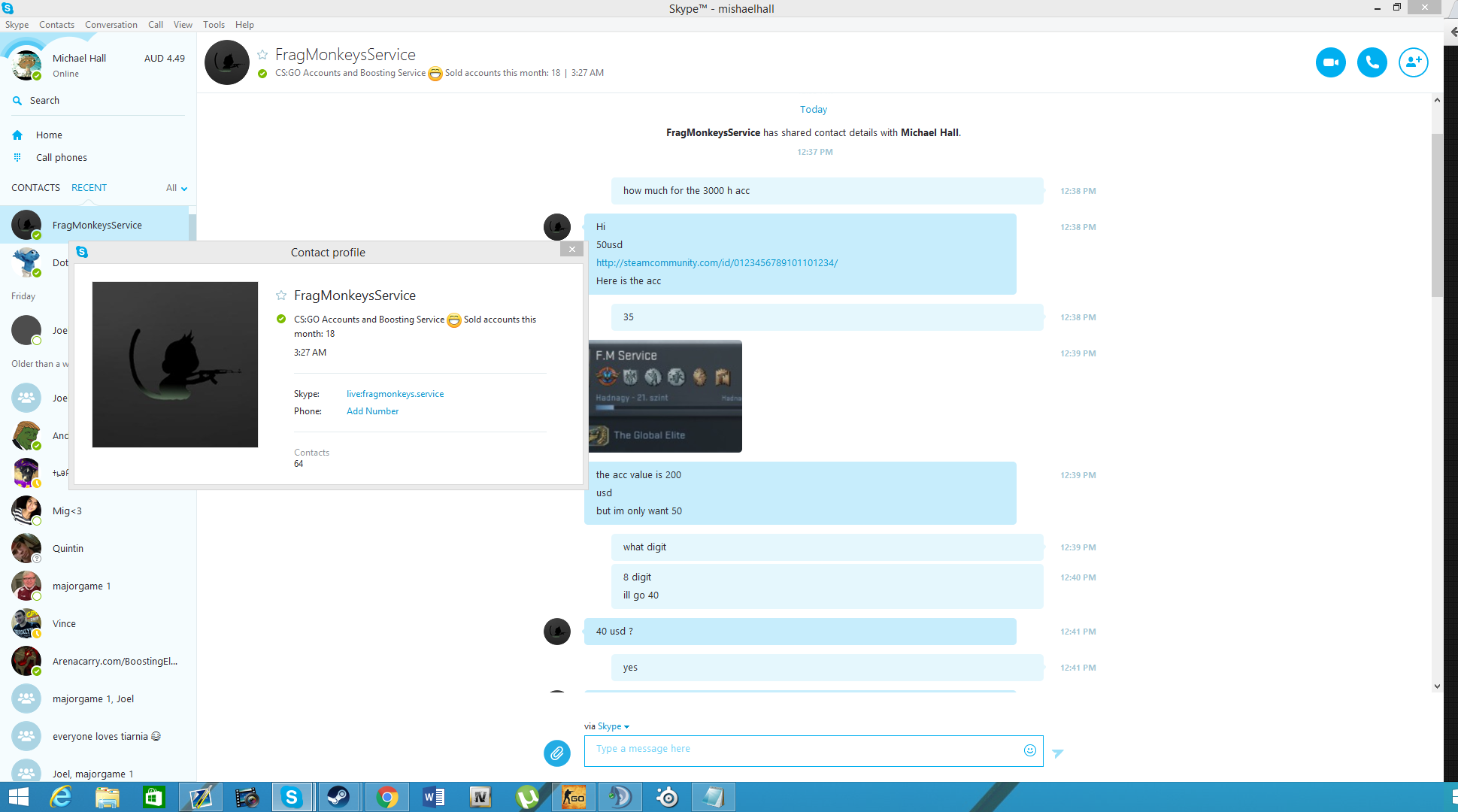
Task: Click the Home icon in sidebar
Action: coord(17,135)
